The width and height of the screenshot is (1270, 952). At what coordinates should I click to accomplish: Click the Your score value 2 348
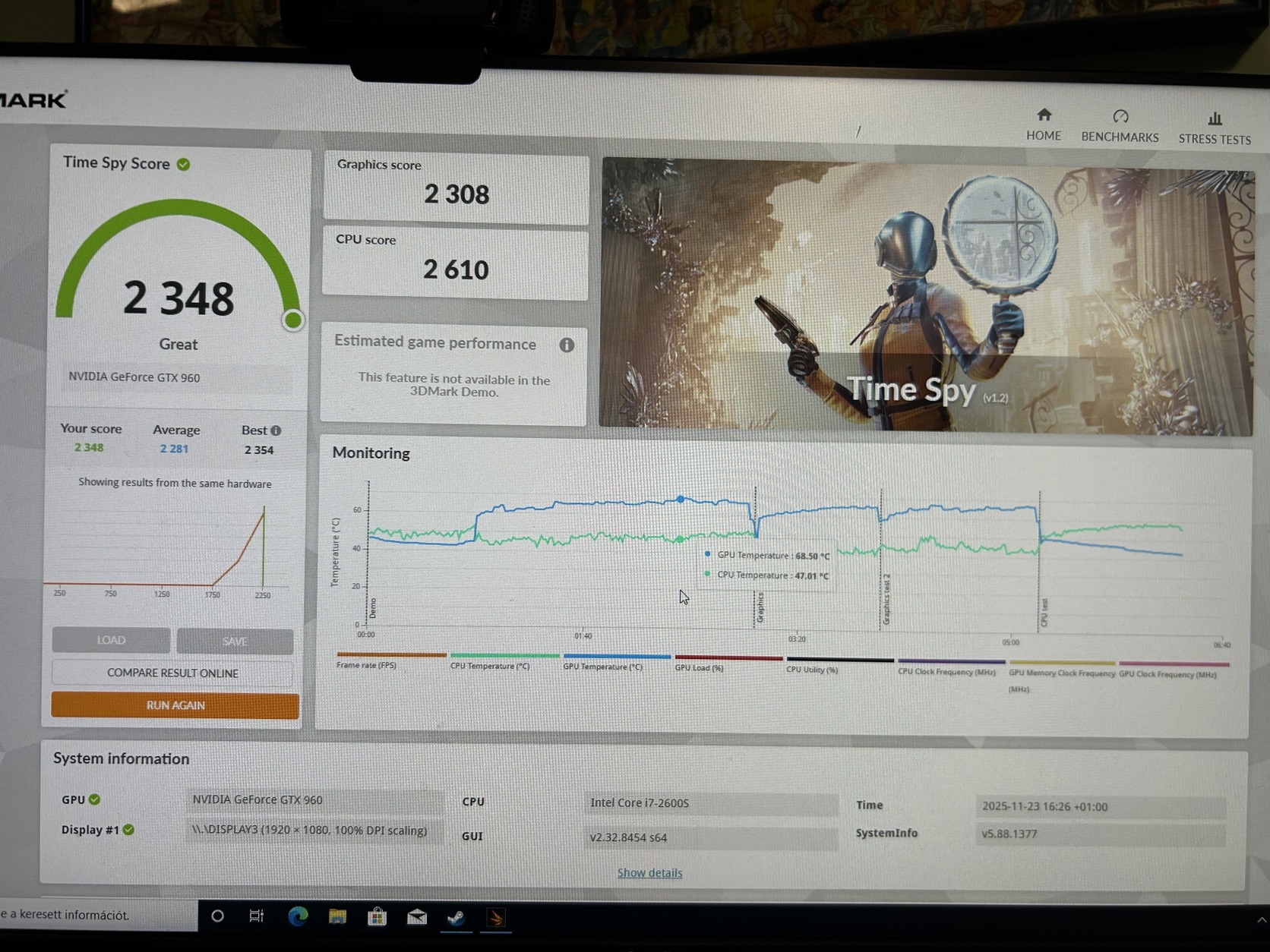[89, 448]
